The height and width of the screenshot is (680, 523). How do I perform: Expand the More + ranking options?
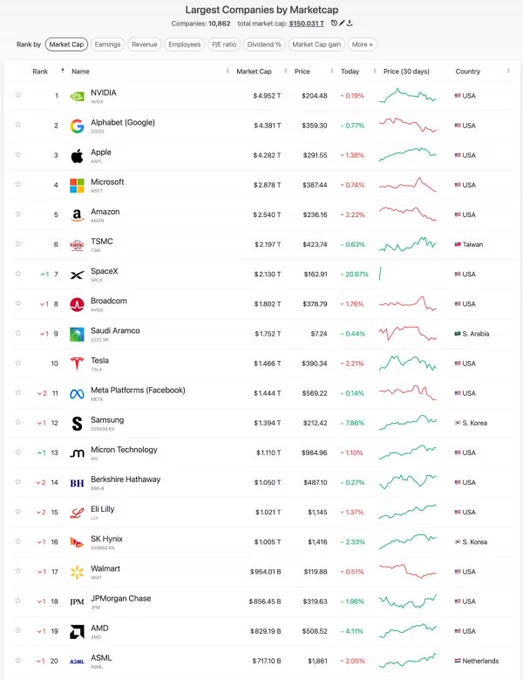(362, 44)
